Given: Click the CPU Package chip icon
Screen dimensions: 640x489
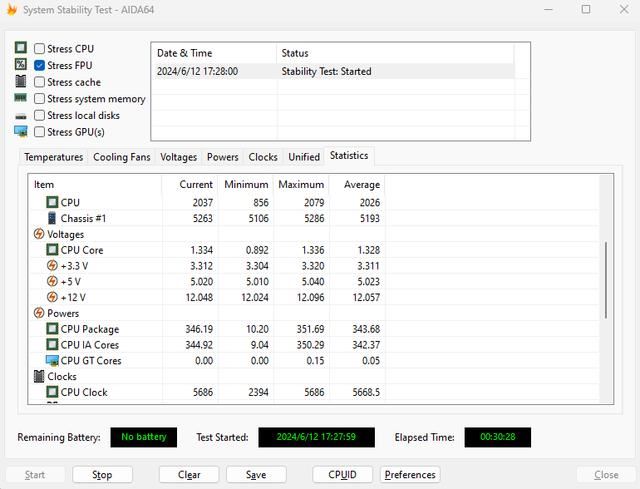Looking at the screenshot, I should (52, 329).
